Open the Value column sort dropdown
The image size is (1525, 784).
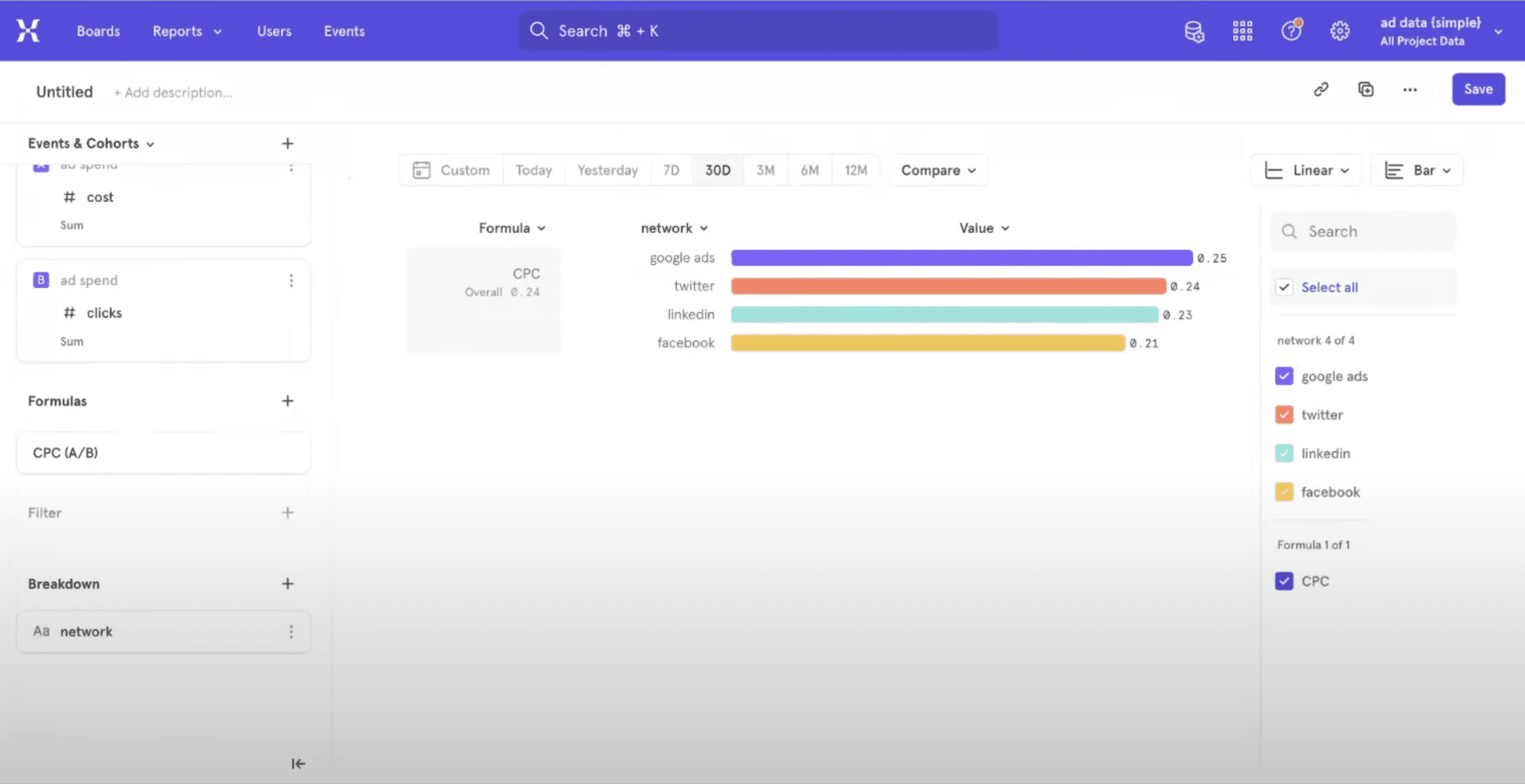[x=984, y=228]
